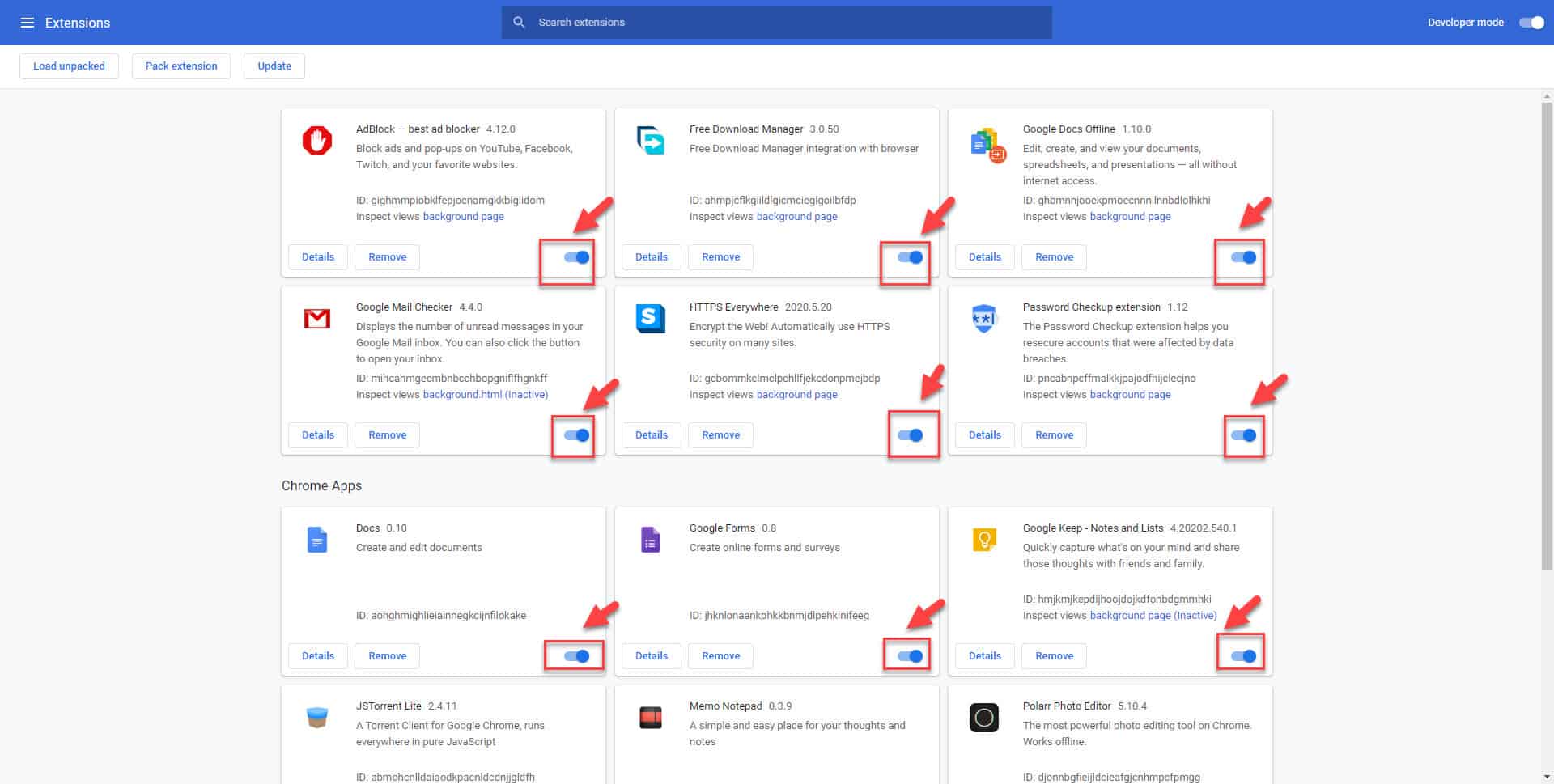
Task: Remove HTTPS Everywhere extension
Action: tap(721, 435)
